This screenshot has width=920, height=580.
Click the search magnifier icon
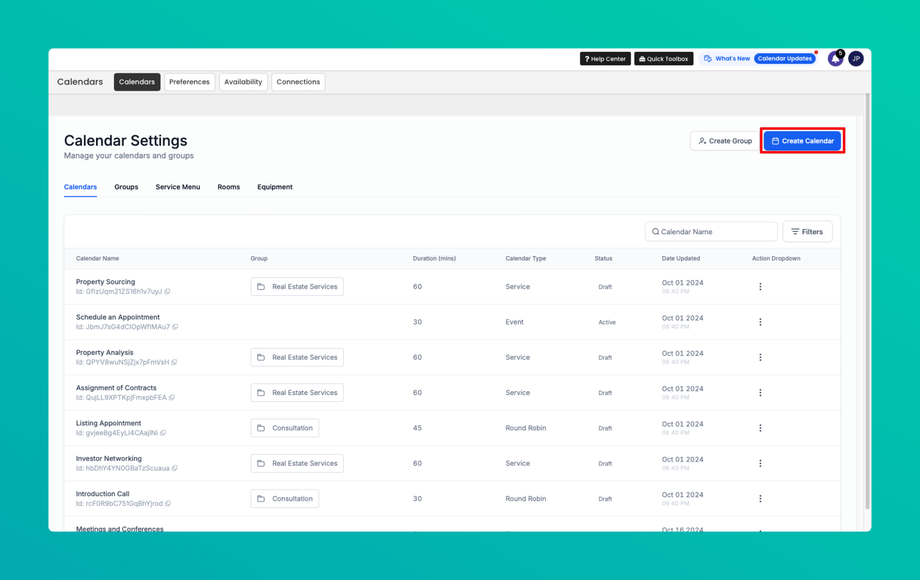pyautogui.click(x=655, y=232)
